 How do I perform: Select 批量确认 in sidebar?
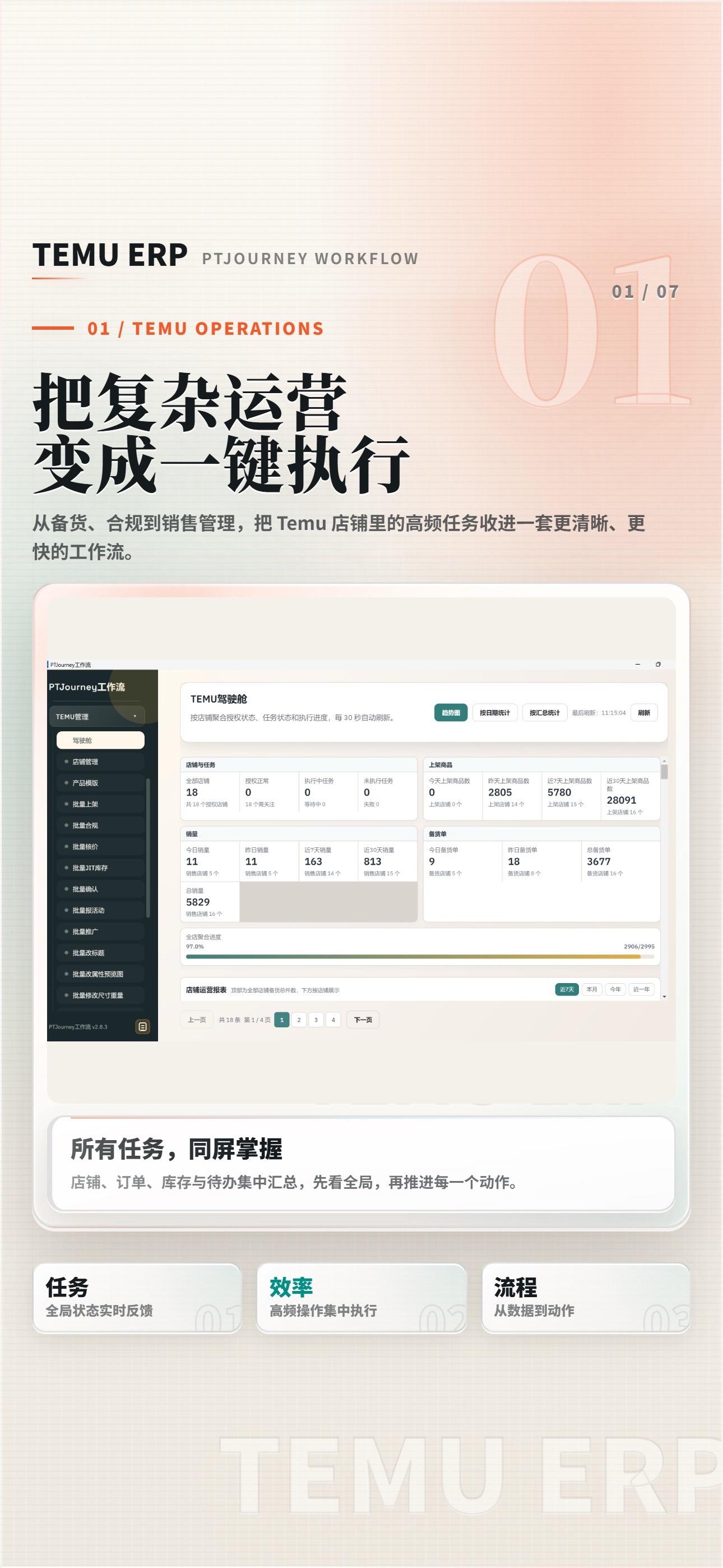(100, 889)
